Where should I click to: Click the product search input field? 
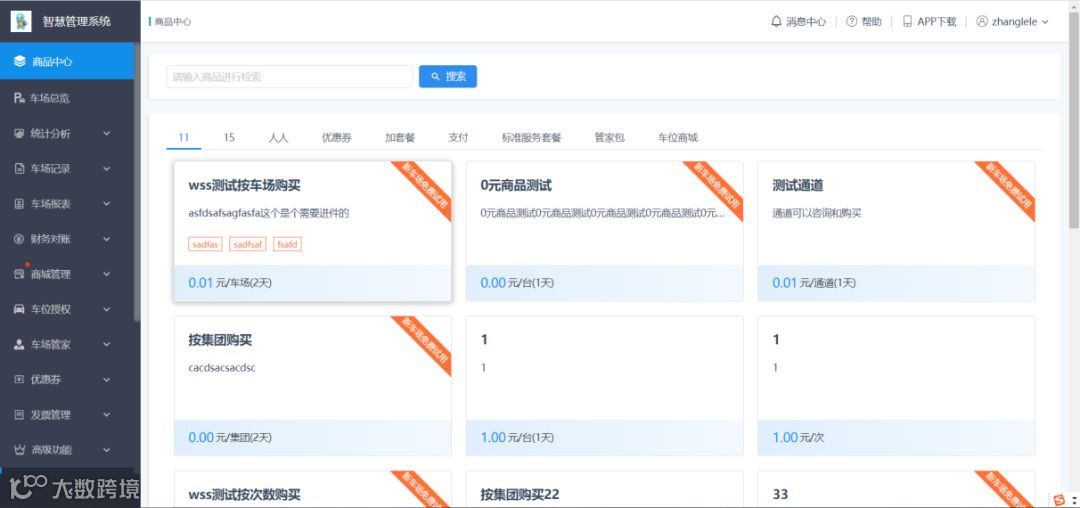289,76
